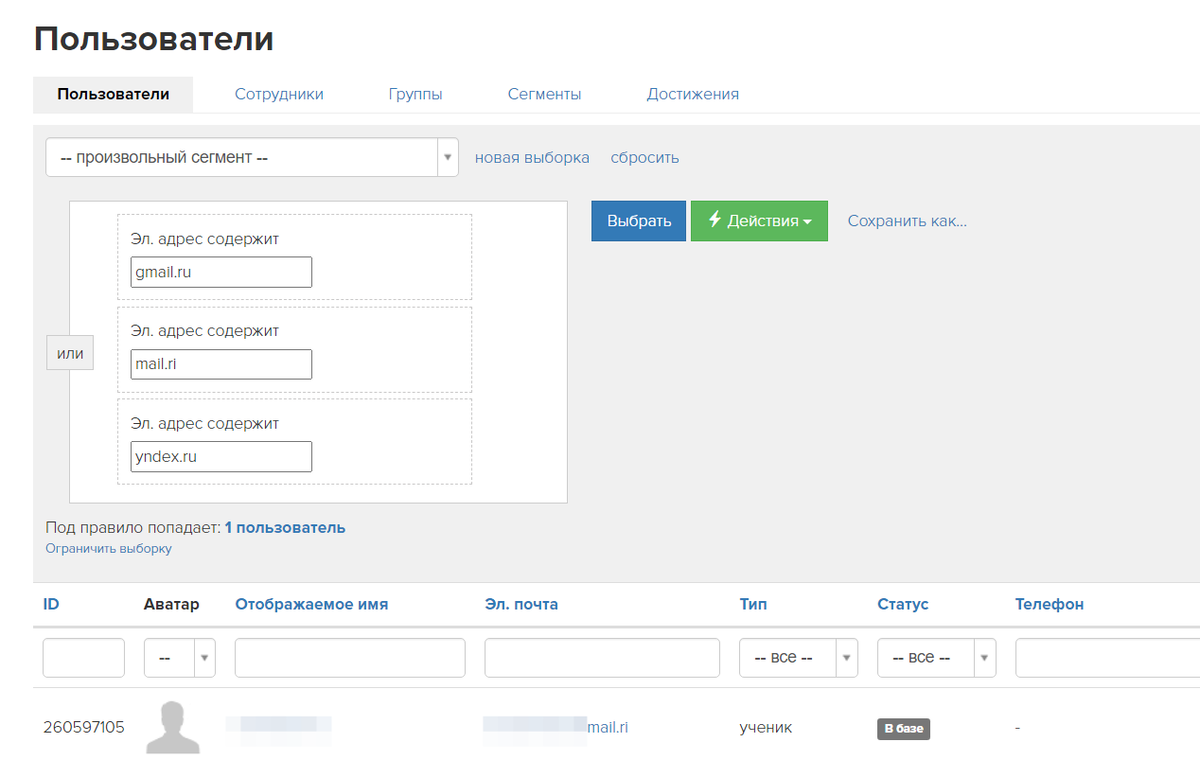The height and width of the screenshot is (760, 1200).
Task: Click the Телефон filter input
Action: [x=1107, y=658]
